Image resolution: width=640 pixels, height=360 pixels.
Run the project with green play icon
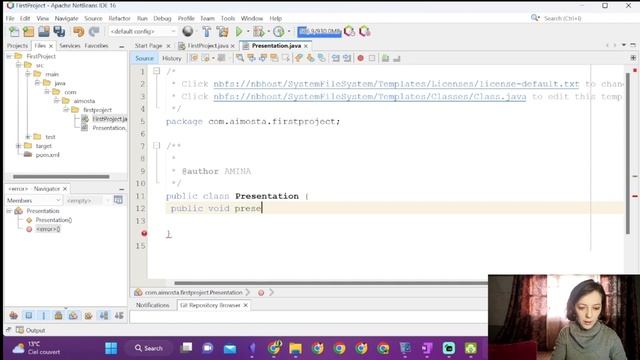pyautogui.click(x=239, y=31)
